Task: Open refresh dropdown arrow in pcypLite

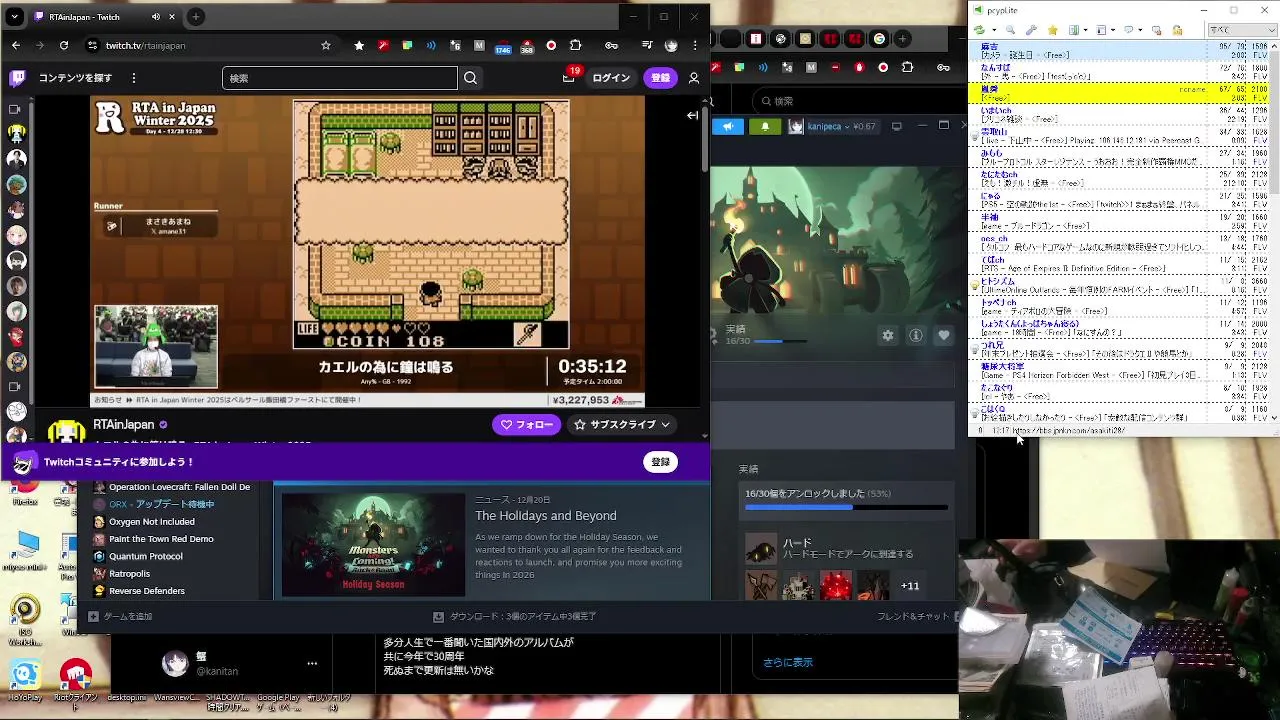Action: [x=994, y=31]
